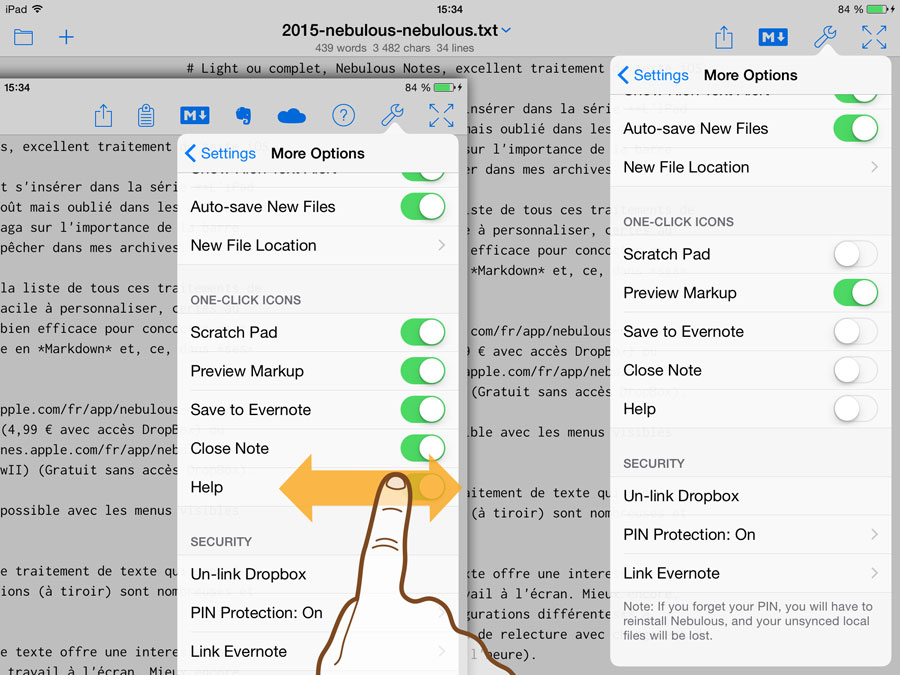Tap Un-link Dropbox in left panel
900x675 pixels.
point(318,574)
